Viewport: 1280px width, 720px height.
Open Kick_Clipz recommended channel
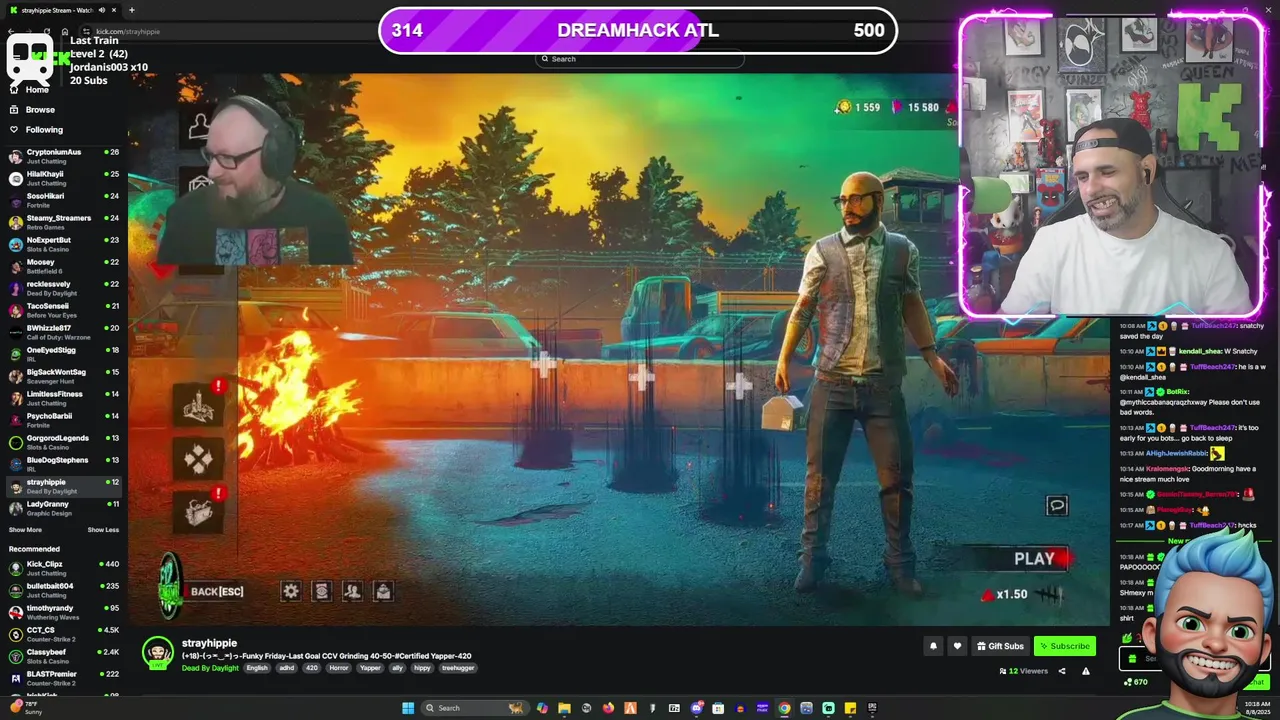coord(64,568)
